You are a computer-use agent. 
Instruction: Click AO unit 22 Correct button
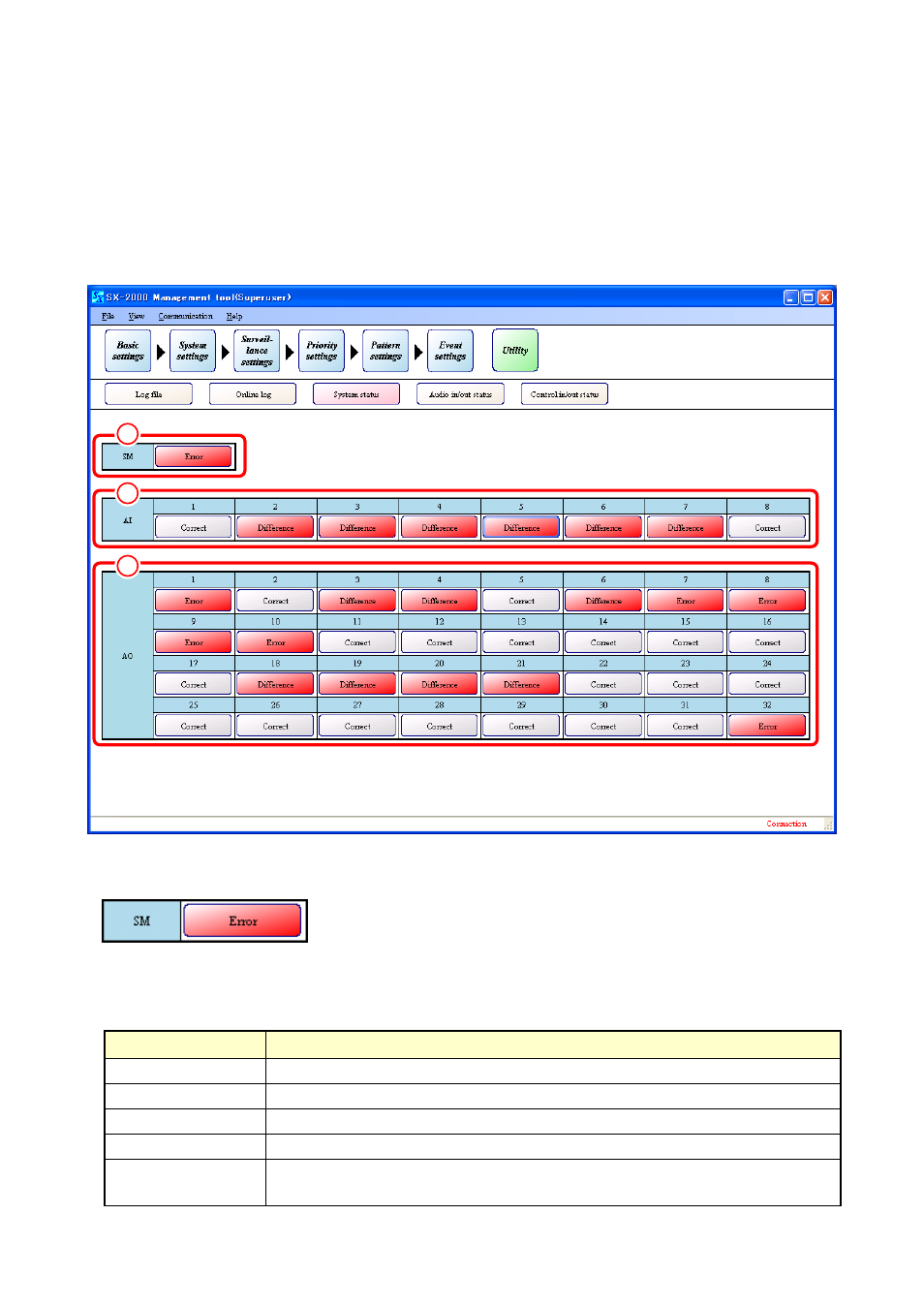(x=603, y=684)
